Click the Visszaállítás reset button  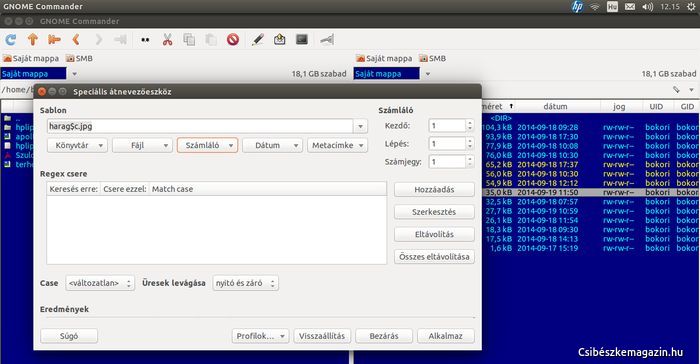coord(322,336)
